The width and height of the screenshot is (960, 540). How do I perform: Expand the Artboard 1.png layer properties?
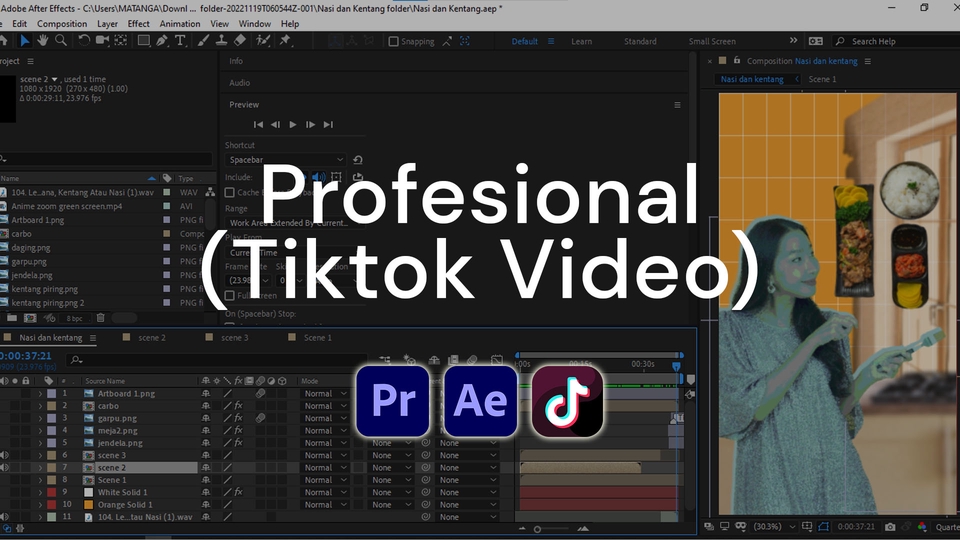(40, 394)
